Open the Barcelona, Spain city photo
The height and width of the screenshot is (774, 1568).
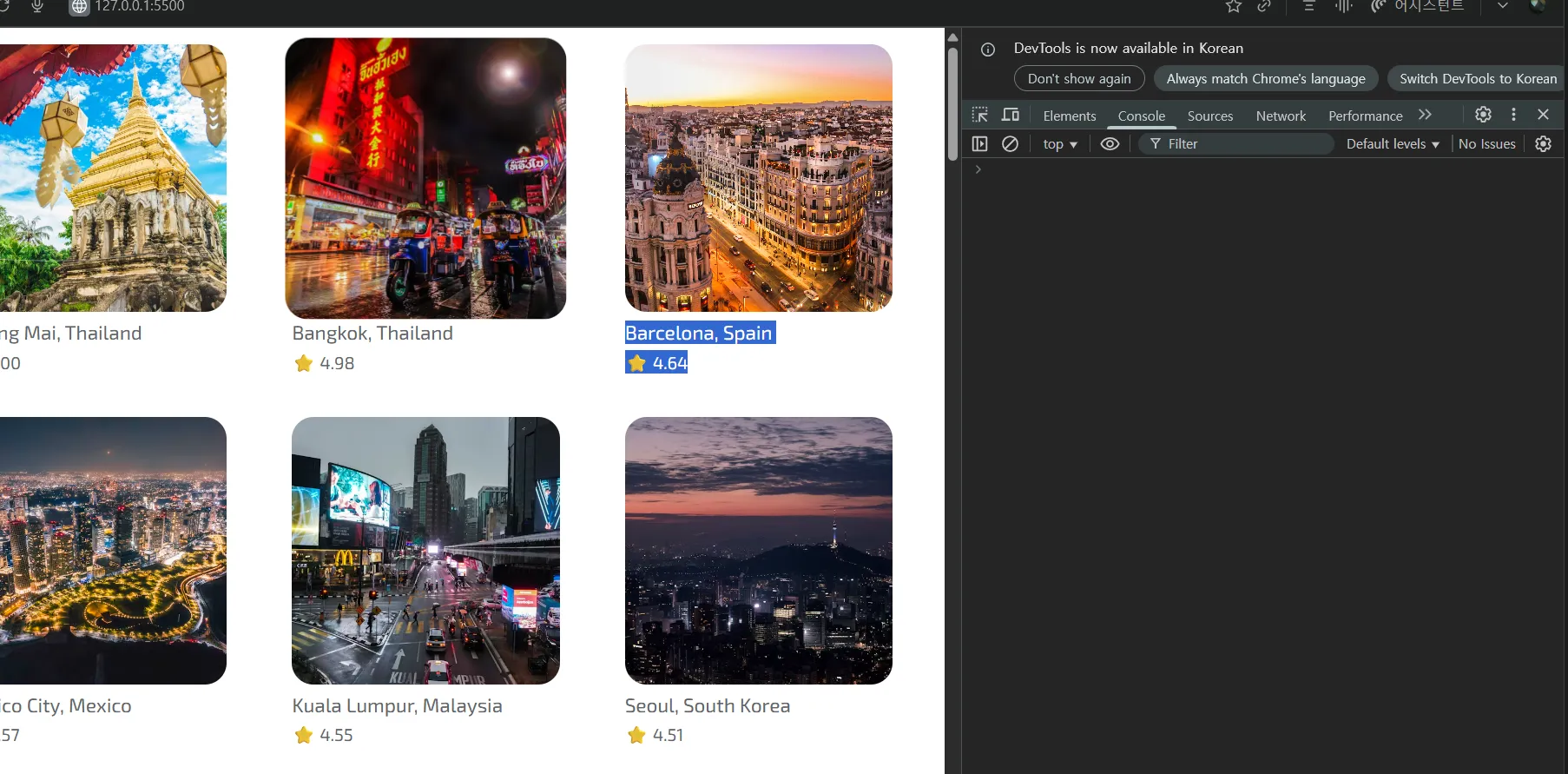[759, 178]
